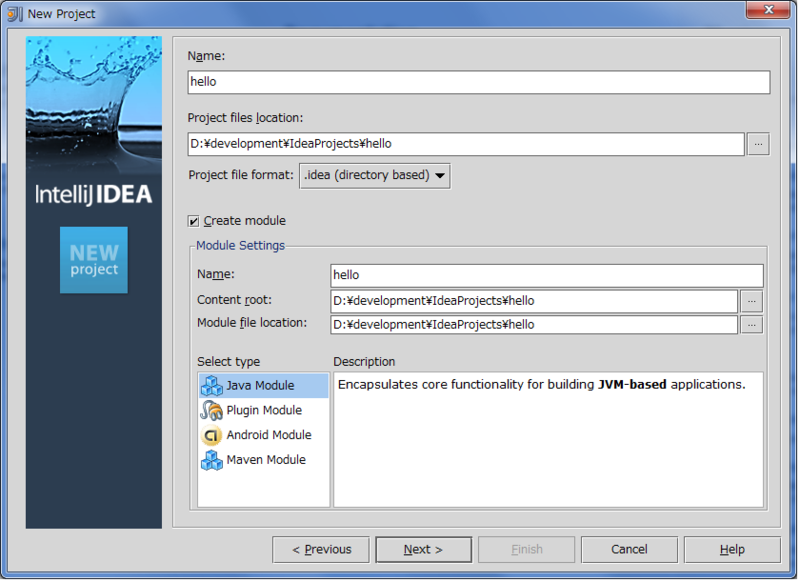Go back with the Previous button
Viewport: 800px width, 582px height.
pos(321,550)
